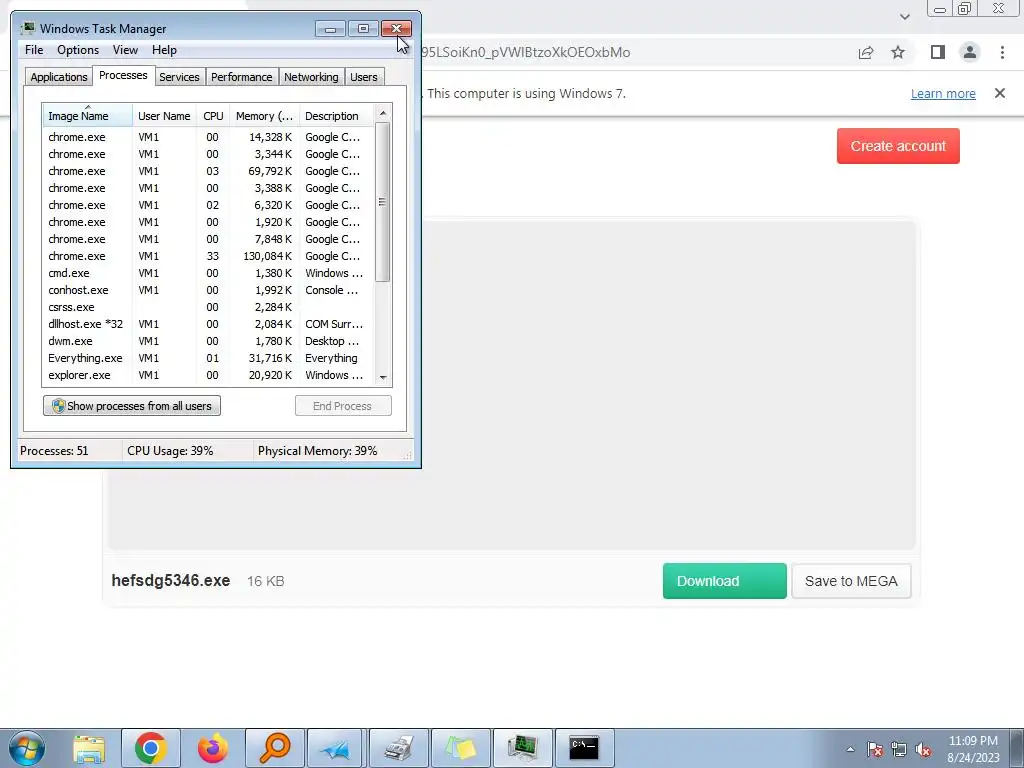
Task: Switch to the Performance tab
Action: [x=241, y=77]
